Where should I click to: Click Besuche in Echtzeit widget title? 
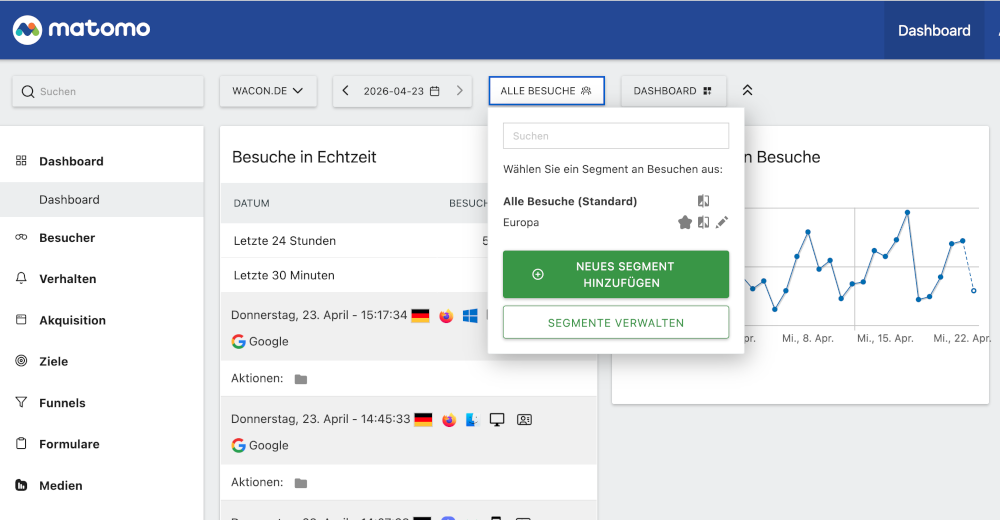304,157
